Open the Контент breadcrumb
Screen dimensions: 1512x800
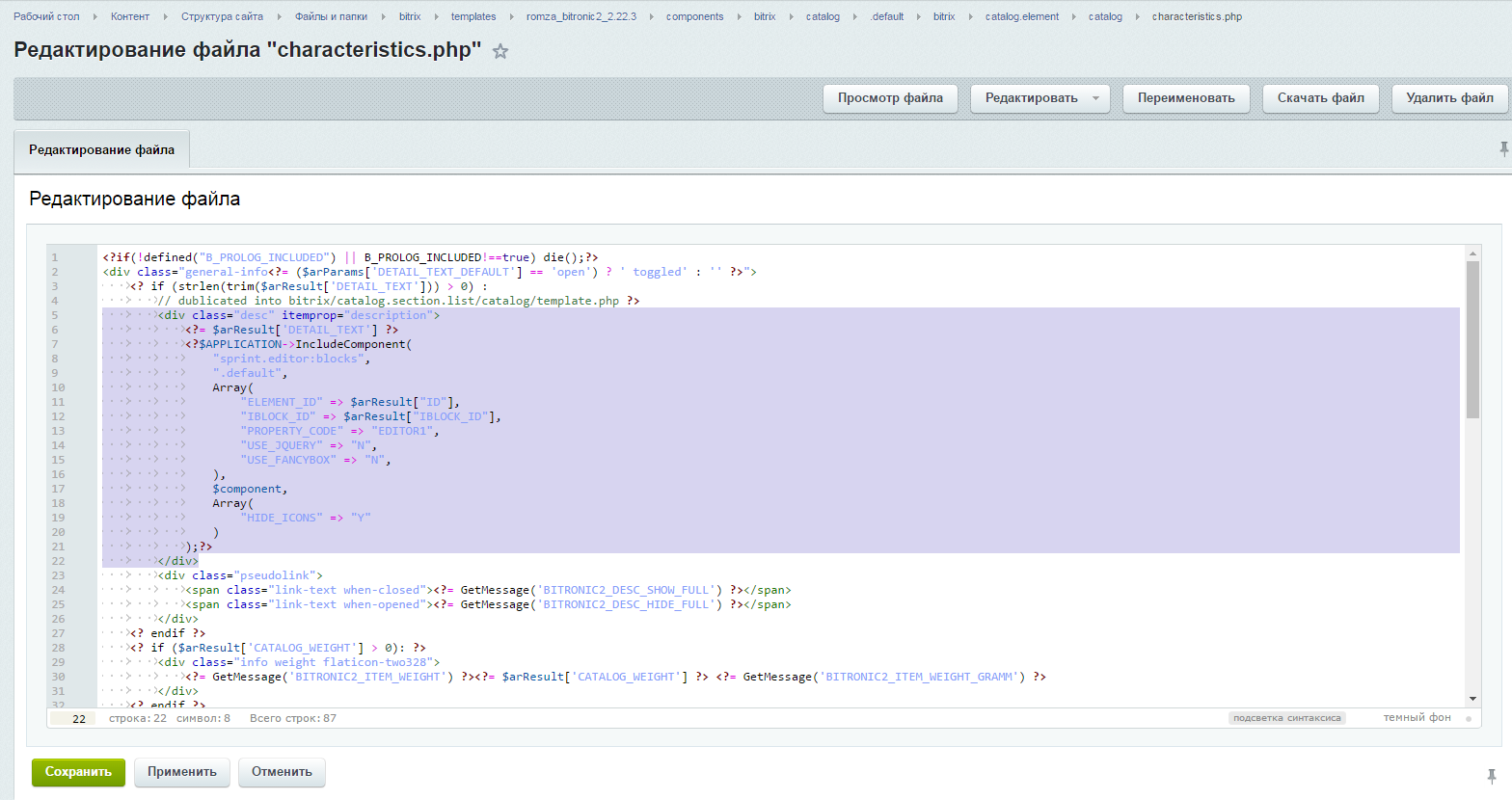[x=130, y=16]
